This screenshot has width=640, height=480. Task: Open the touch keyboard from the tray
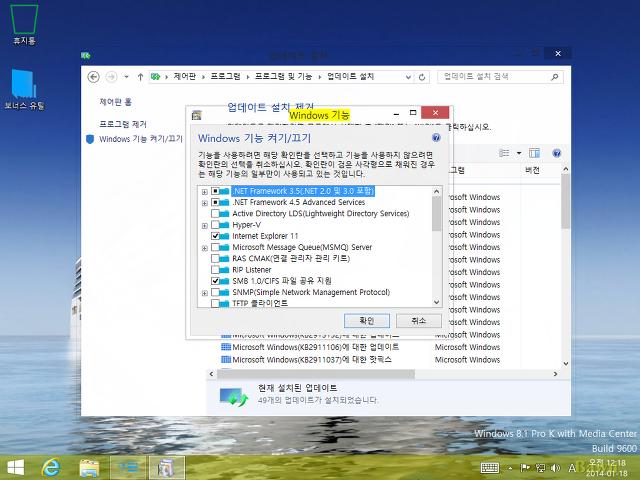pos(490,468)
